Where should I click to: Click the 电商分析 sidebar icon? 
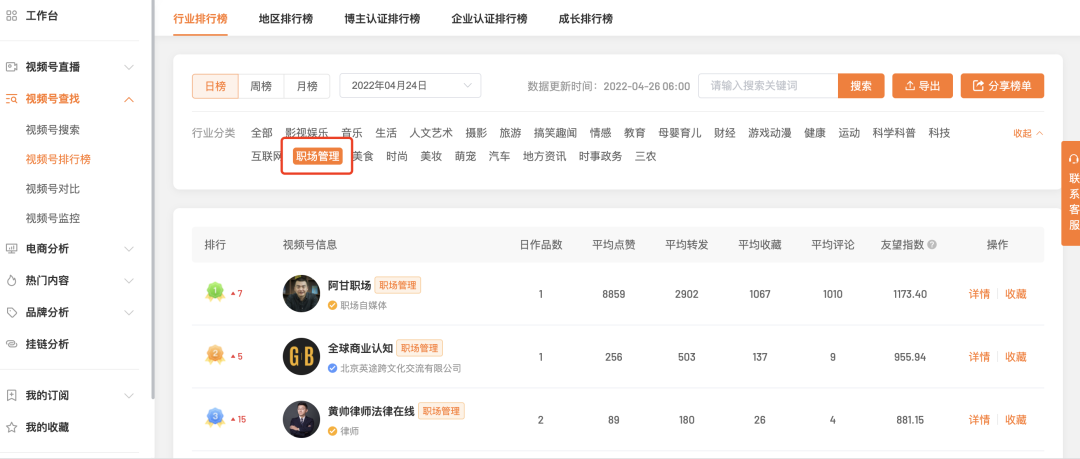[12, 248]
